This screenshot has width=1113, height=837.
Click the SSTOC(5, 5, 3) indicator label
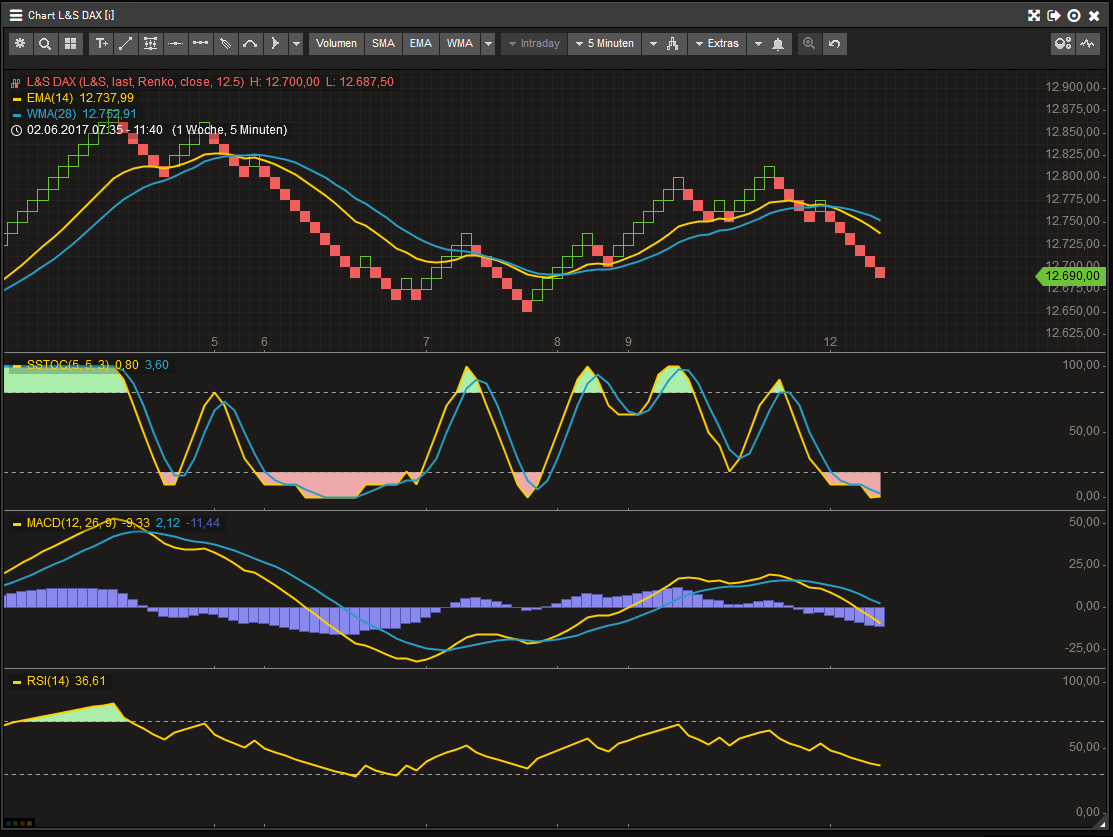pyautogui.click(x=68, y=365)
